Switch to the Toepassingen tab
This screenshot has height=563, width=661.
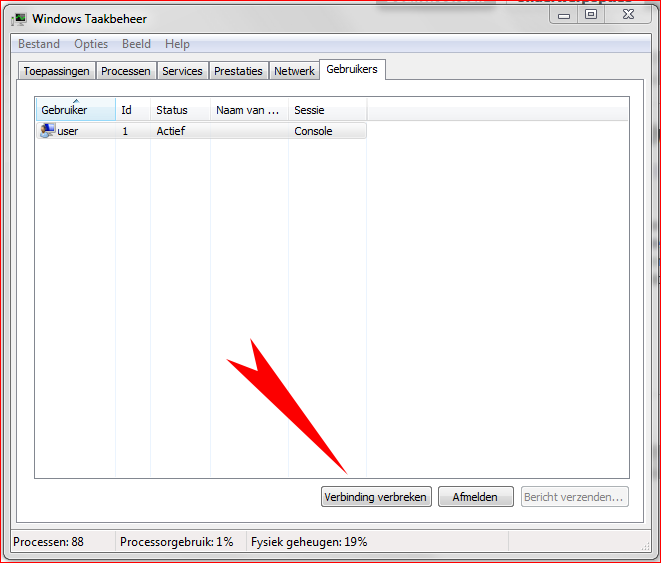pyautogui.click(x=56, y=71)
